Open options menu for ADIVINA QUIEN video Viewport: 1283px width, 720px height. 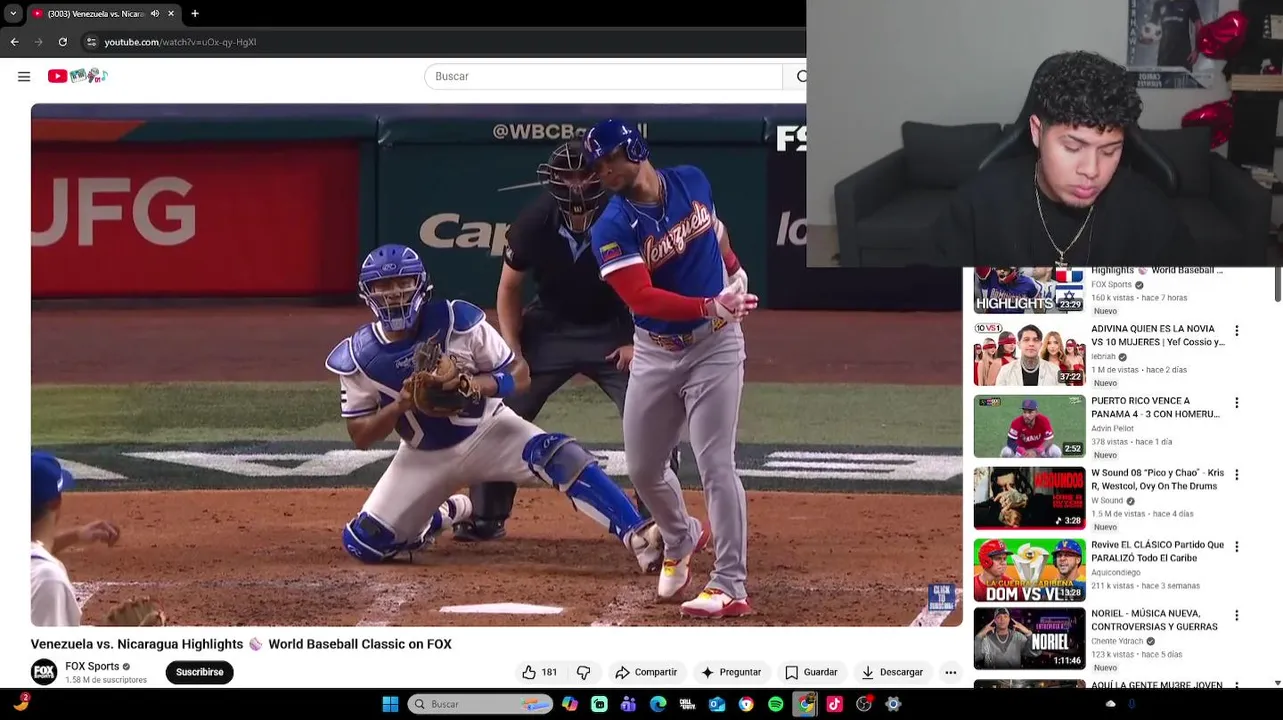(x=1237, y=331)
